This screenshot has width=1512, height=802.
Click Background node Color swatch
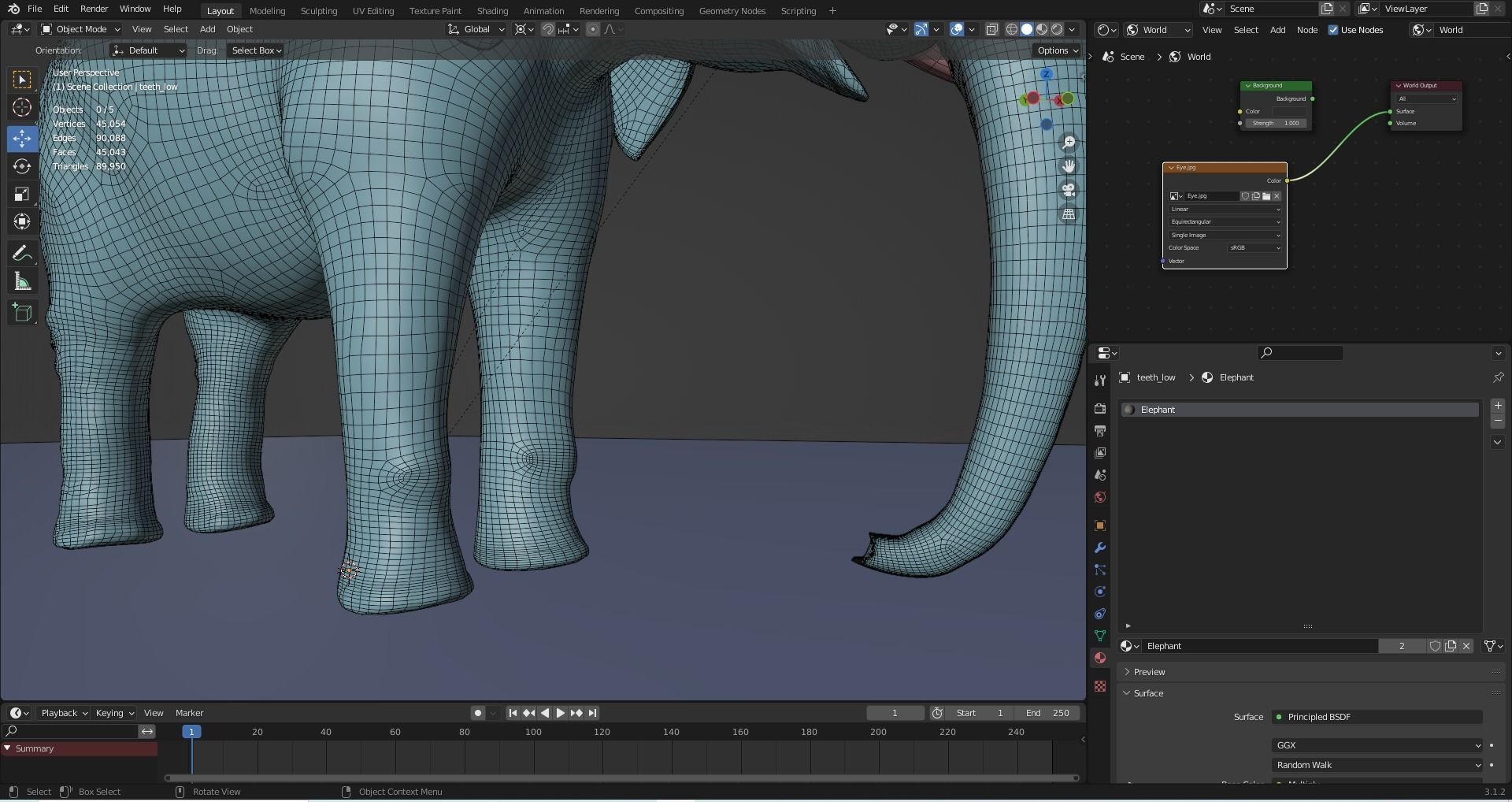1290,111
